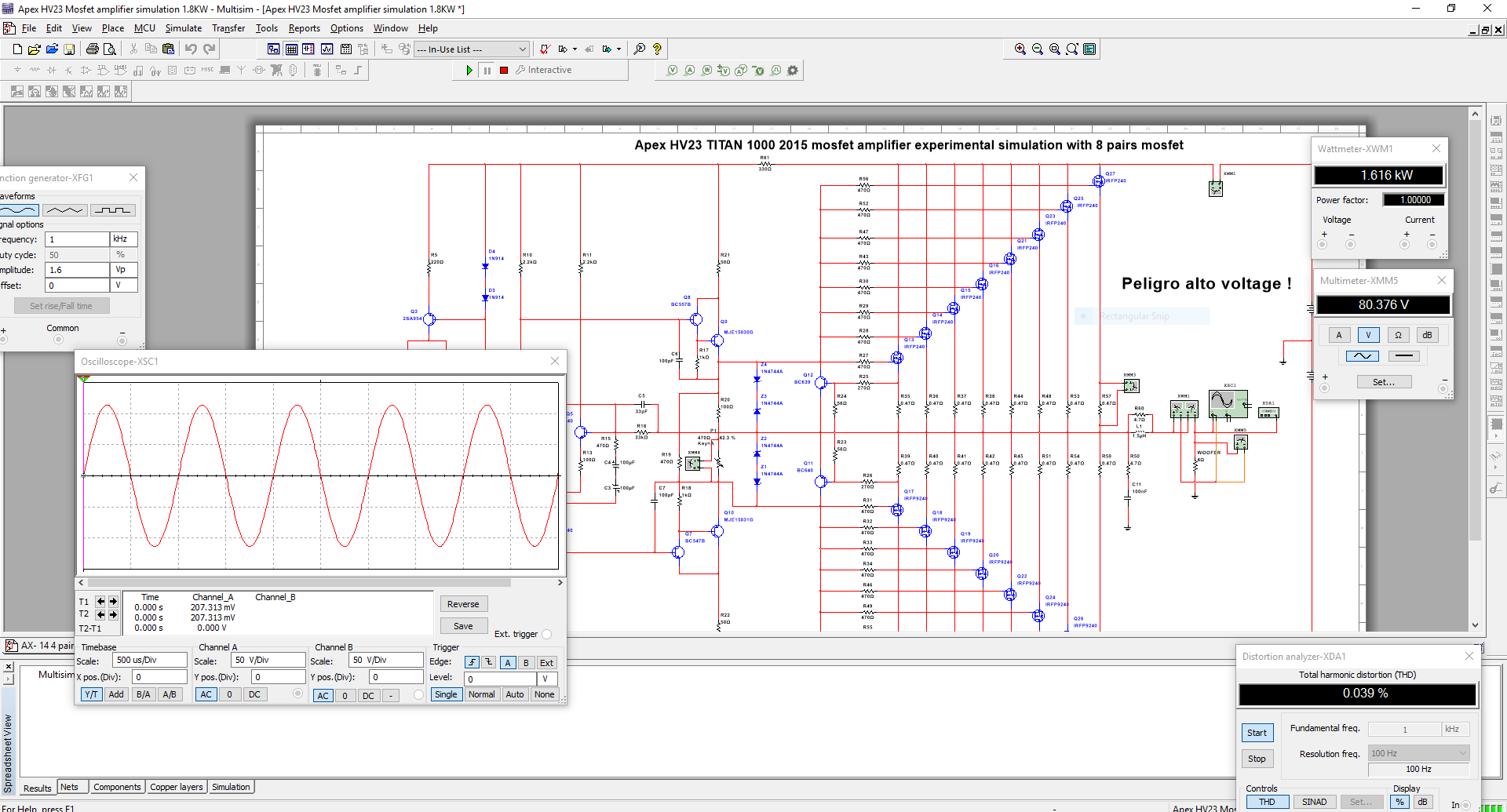Image resolution: width=1507 pixels, height=812 pixels.
Task: Click the distortion analyzer Start button
Action: [1257, 733]
